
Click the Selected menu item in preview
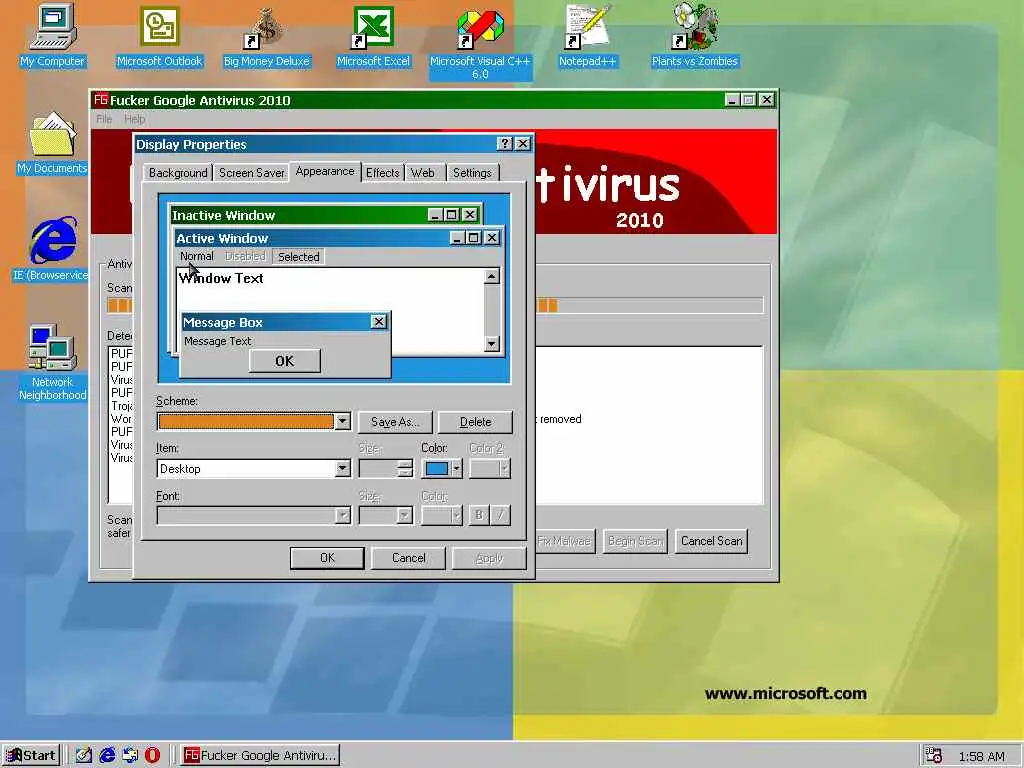coord(298,257)
